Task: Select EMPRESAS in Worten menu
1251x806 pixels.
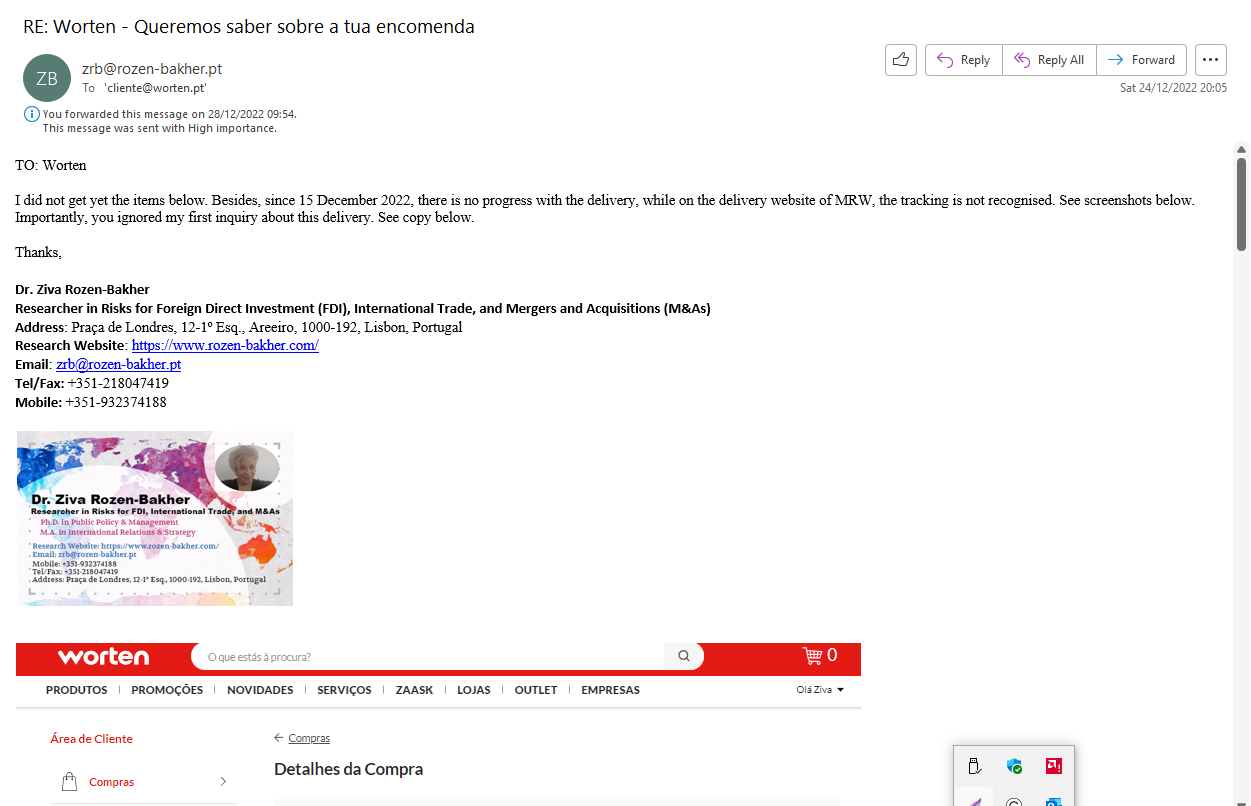Action: tap(610, 690)
